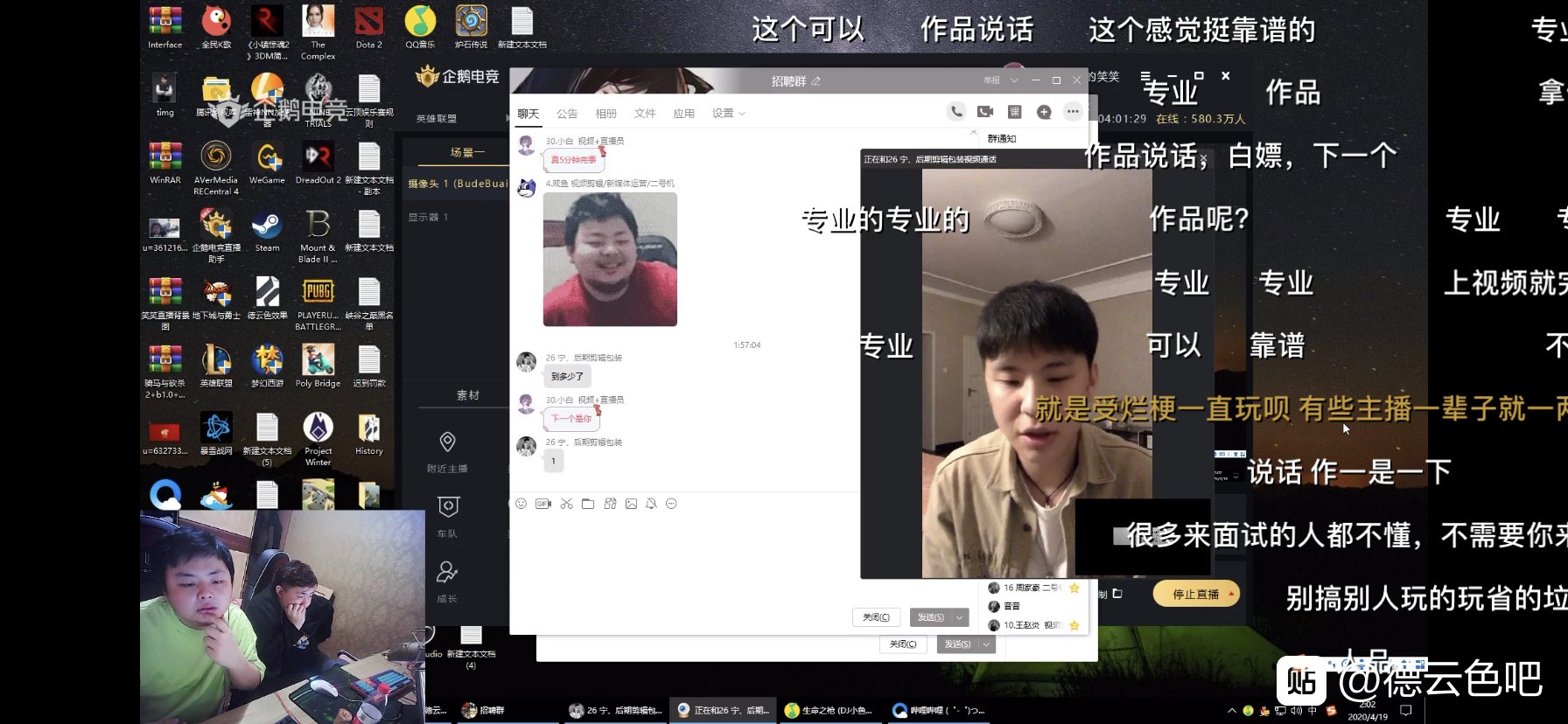
Task: Open WeGame desktop shortcut
Action: click(x=267, y=164)
